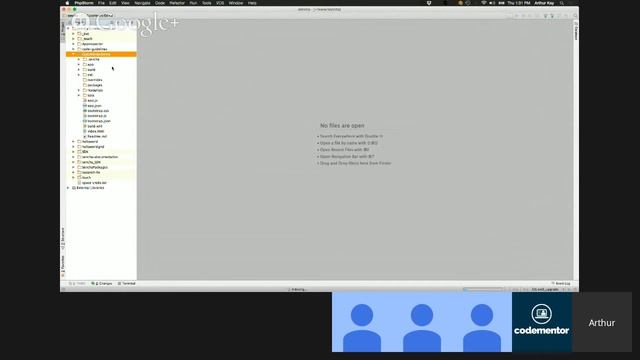Expand the ext folder arrow
640x360 pixels.
[79, 75]
